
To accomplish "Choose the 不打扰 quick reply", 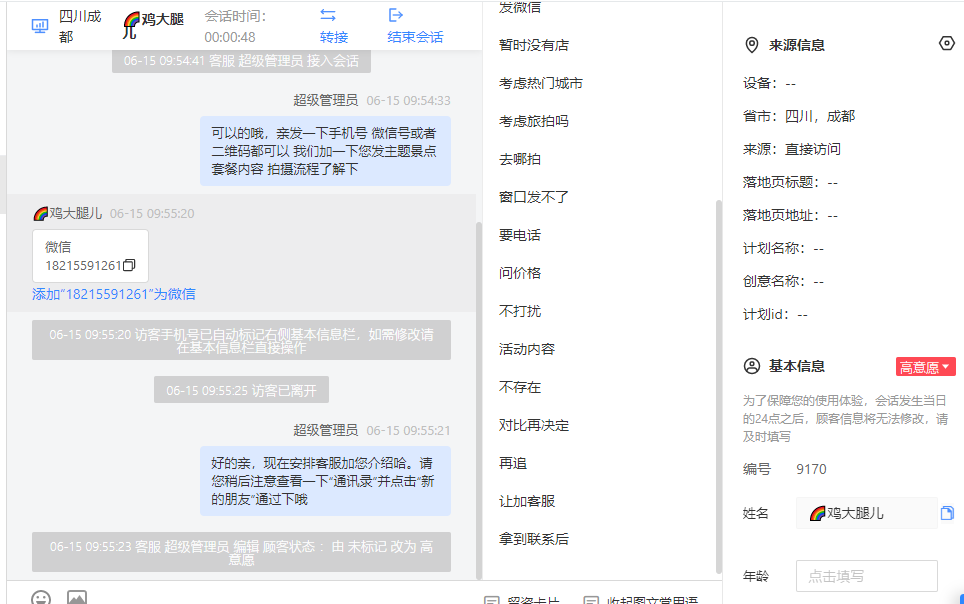I will pyautogui.click(x=520, y=311).
